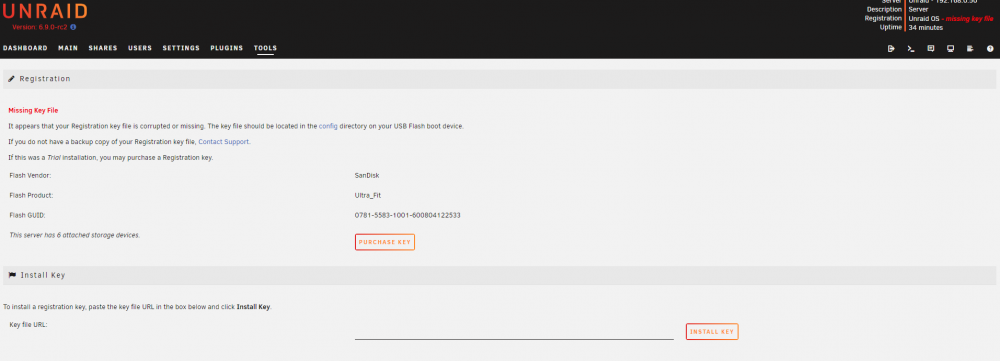Screen dimensions: 1000x361
Task: Click the SanDisk flash vendor value
Action: click(x=367, y=175)
